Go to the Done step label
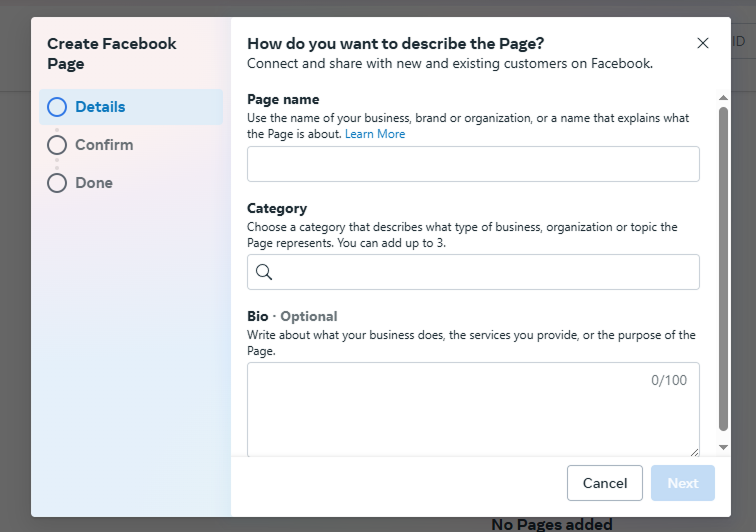 pyautogui.click(x=94, y=183)
